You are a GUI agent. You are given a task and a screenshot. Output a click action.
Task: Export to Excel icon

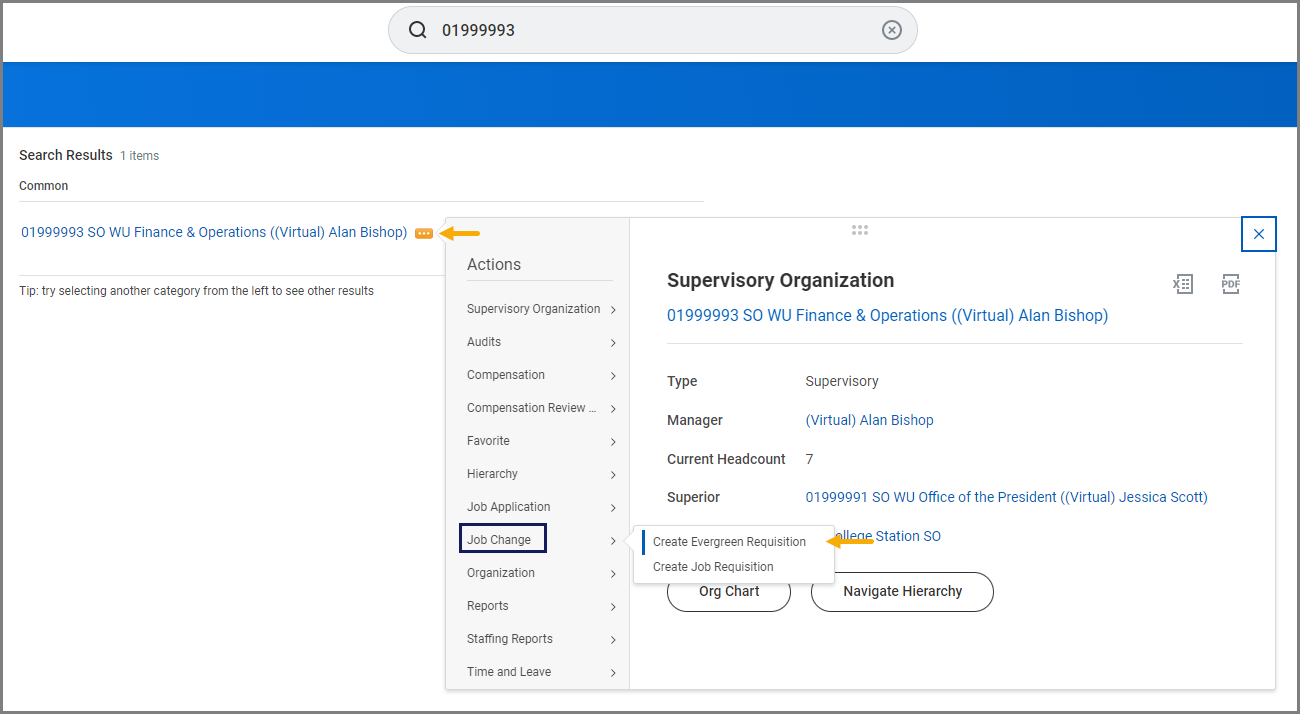(x=1183, y=284)
